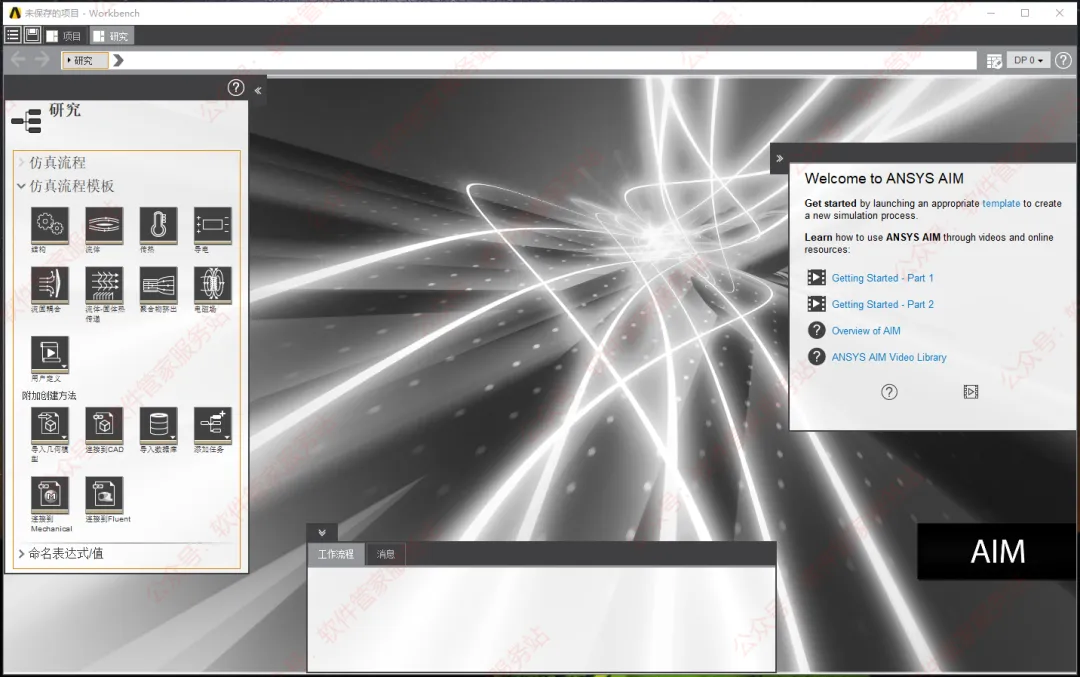Follow the 'template' link in Welcome text
The image size is (1080, 677).
coord(1001,203)
